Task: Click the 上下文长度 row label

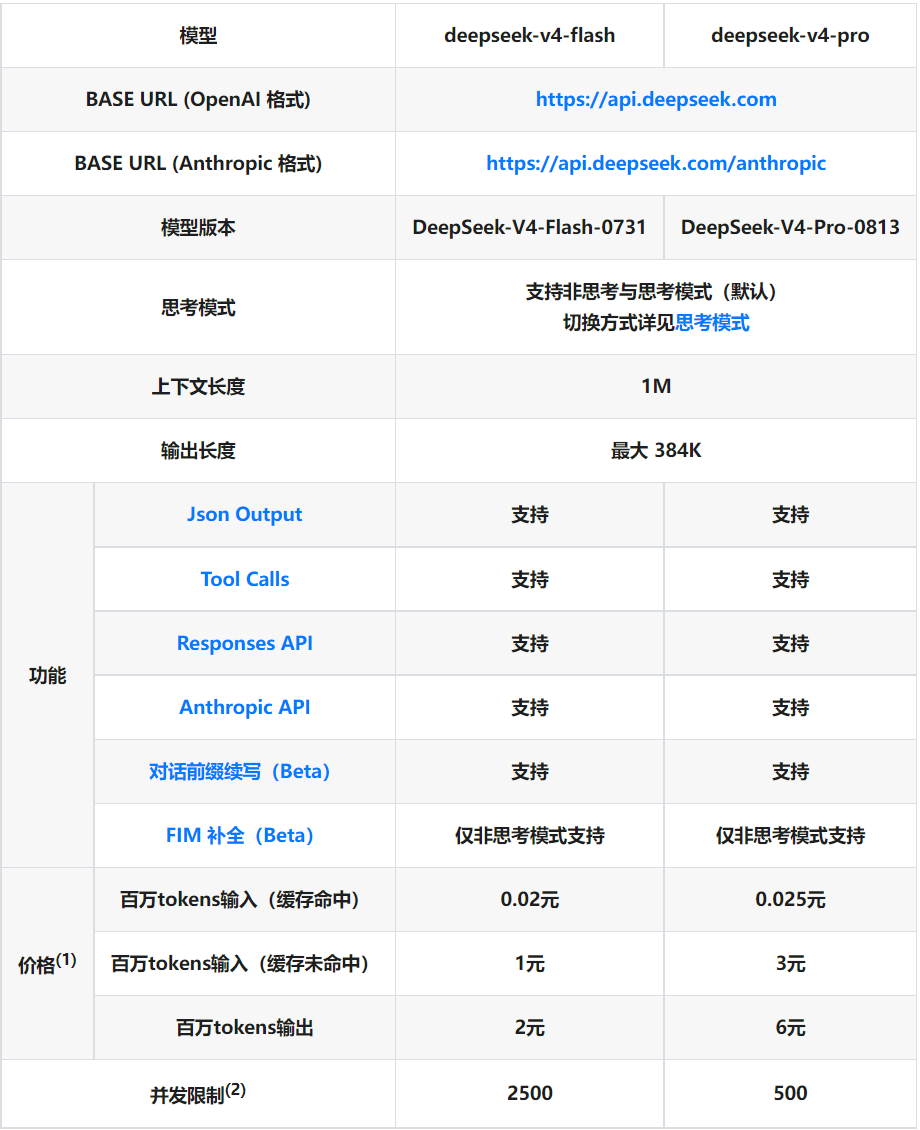Action: click(x=198, y=387)
